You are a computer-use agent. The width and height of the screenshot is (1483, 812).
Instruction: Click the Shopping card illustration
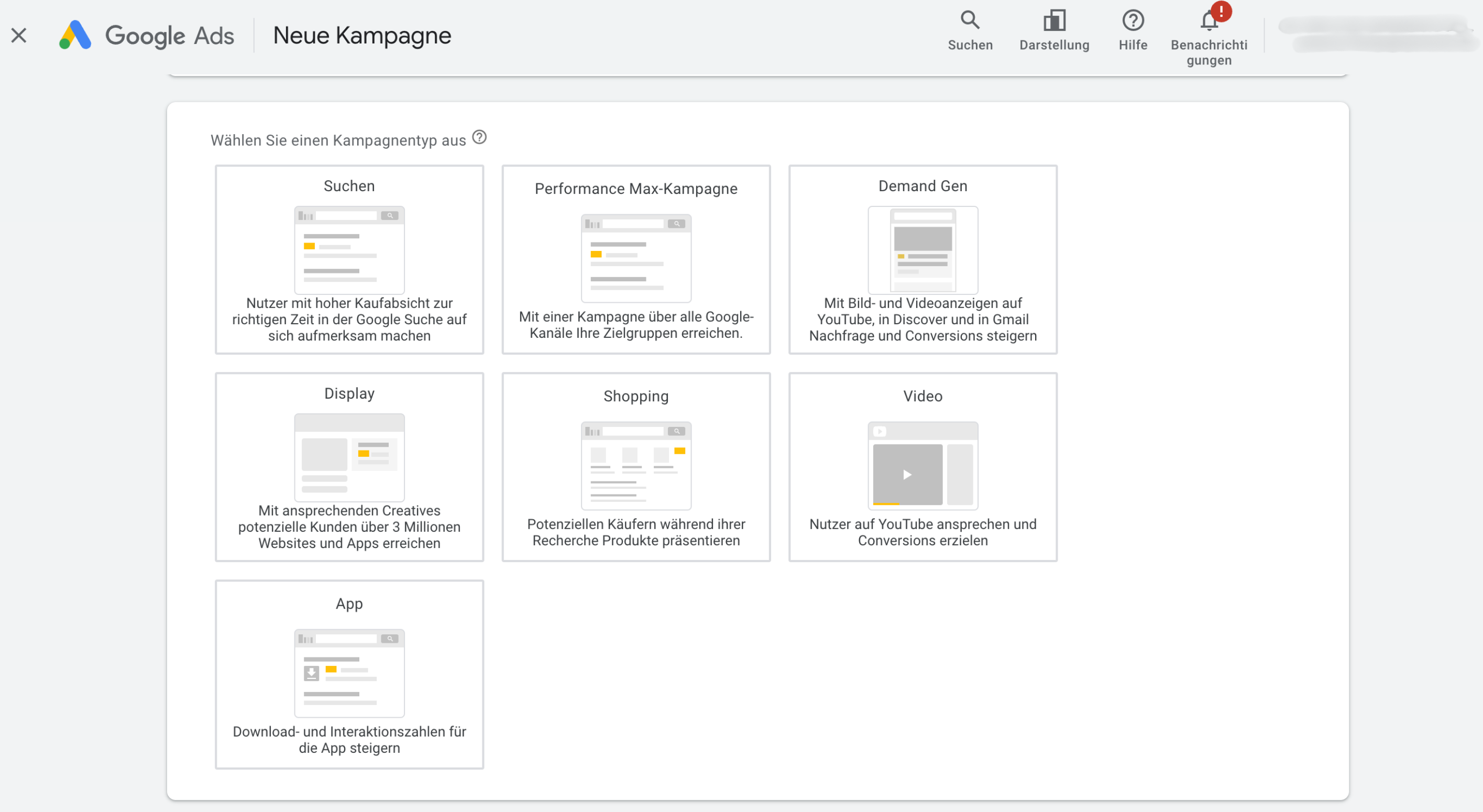(x=635, y=465)
